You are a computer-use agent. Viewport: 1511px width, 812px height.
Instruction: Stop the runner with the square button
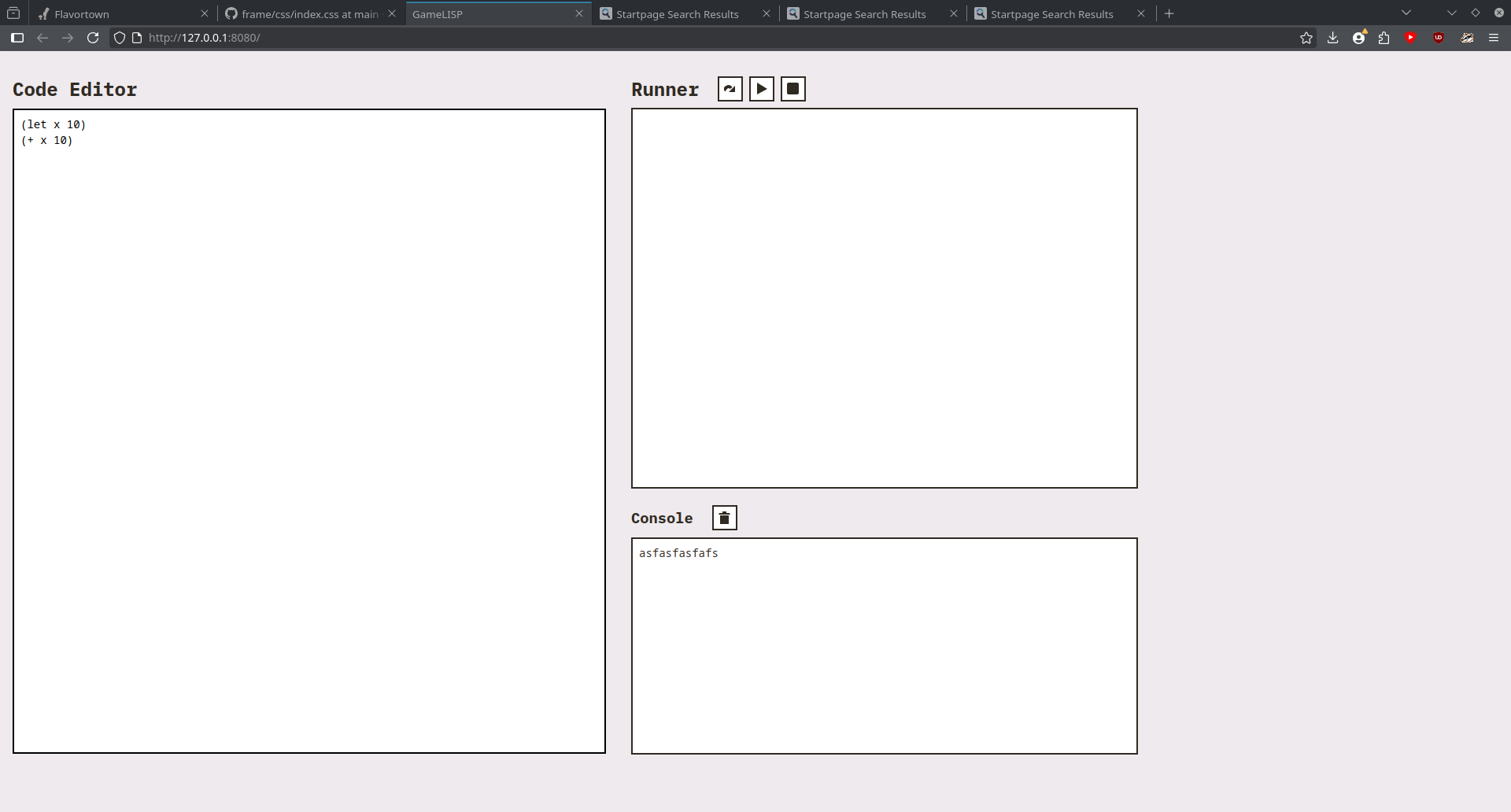[792, 89]
